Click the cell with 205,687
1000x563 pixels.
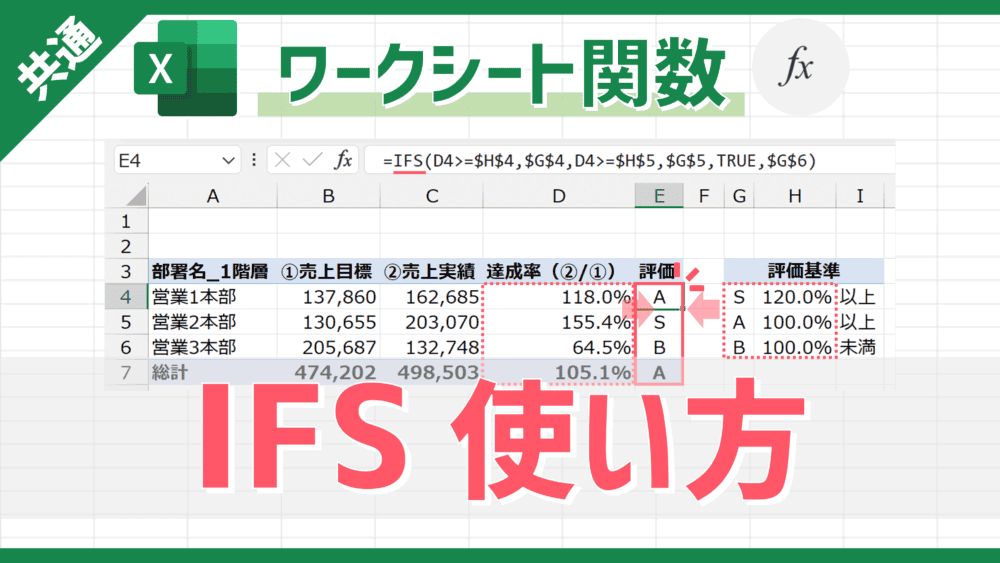click(328, 347)
